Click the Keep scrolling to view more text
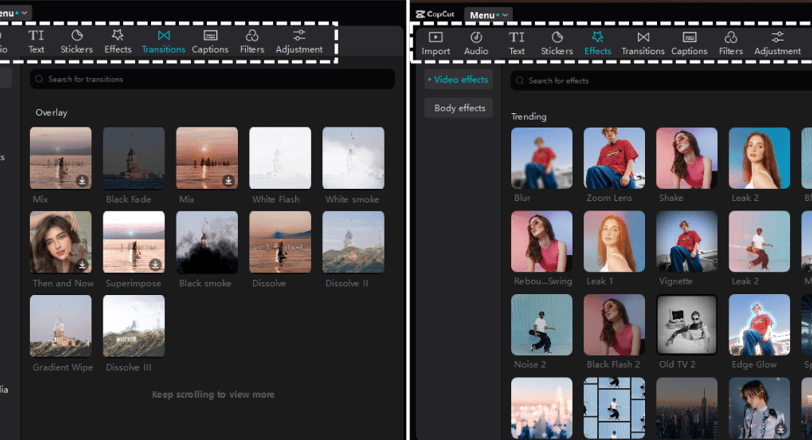Viewport: 812px width, 440px height. coord(213,394)
